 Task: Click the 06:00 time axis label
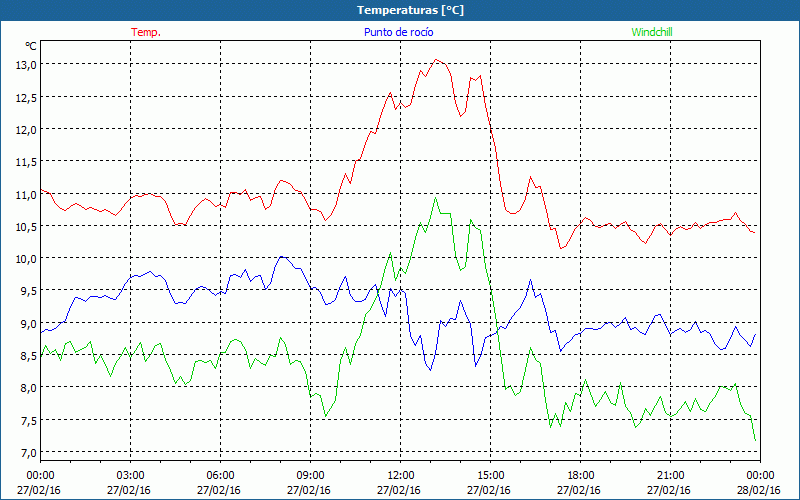click(220, 476)
